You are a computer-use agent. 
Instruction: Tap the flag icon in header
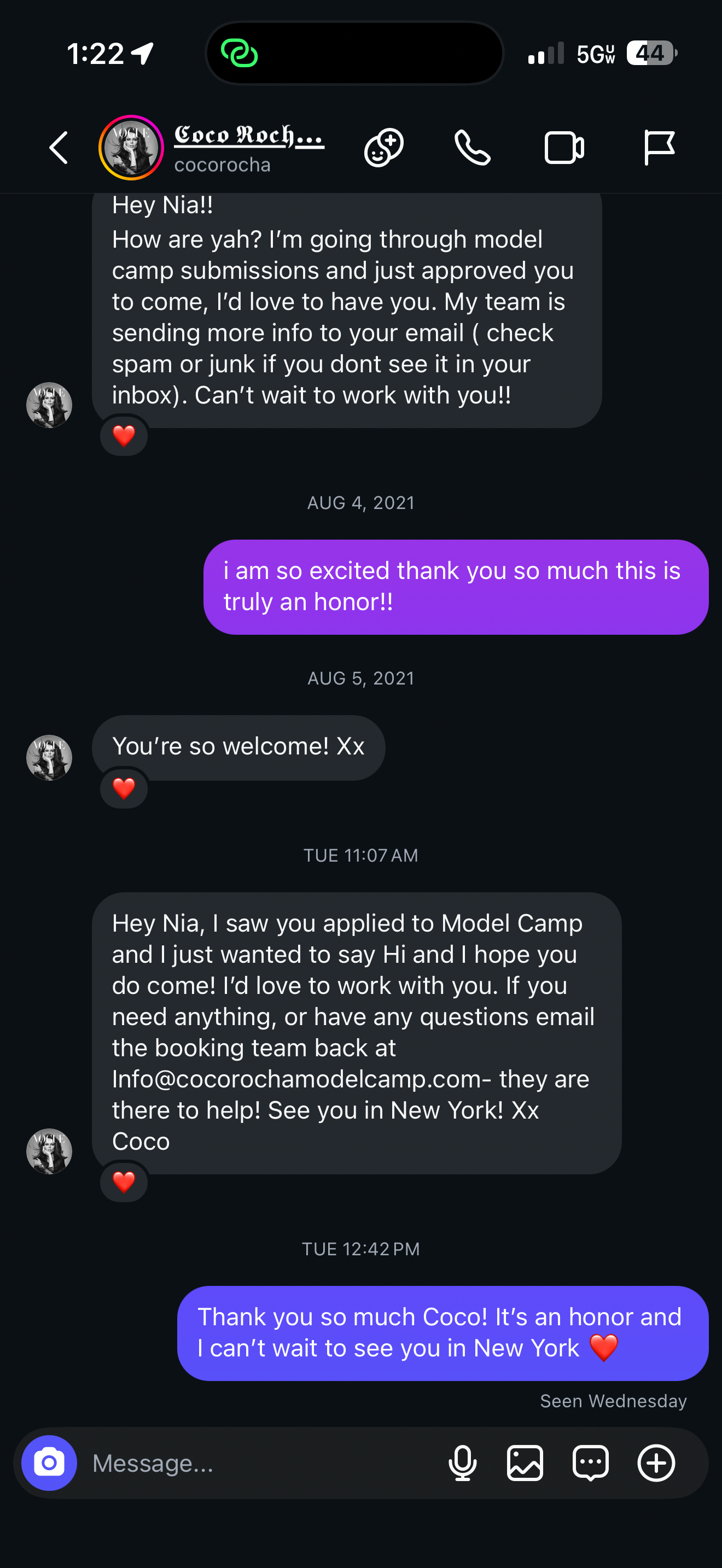[x=659, y=148]
